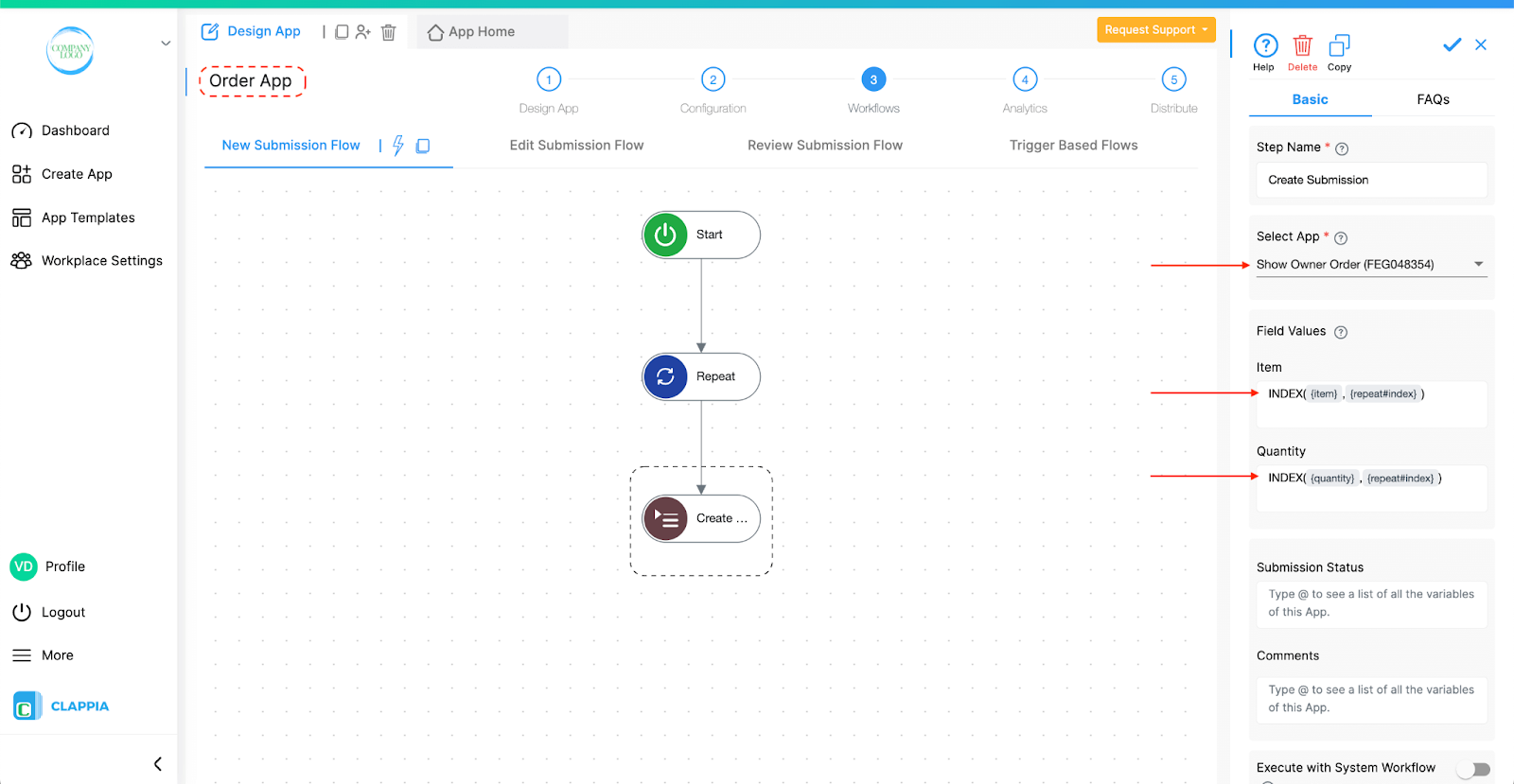
Task: Click the add user icon in top toolbar
Action: tap(363, 32)
